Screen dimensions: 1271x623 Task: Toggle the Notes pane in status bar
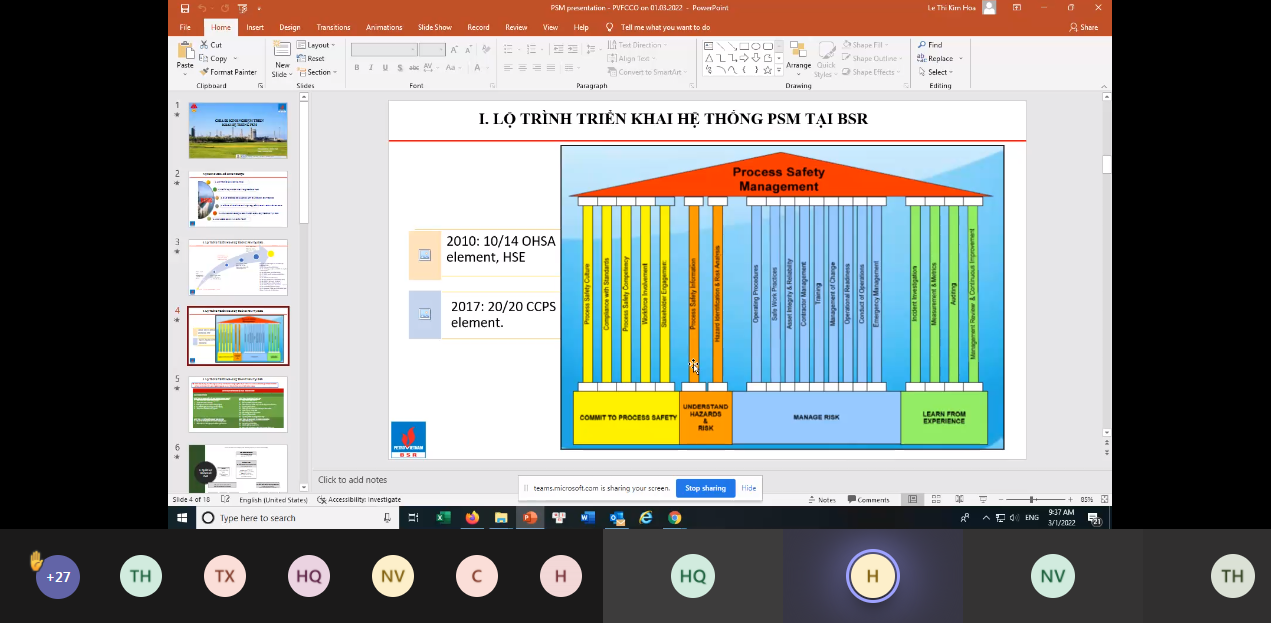pos(823,499)
